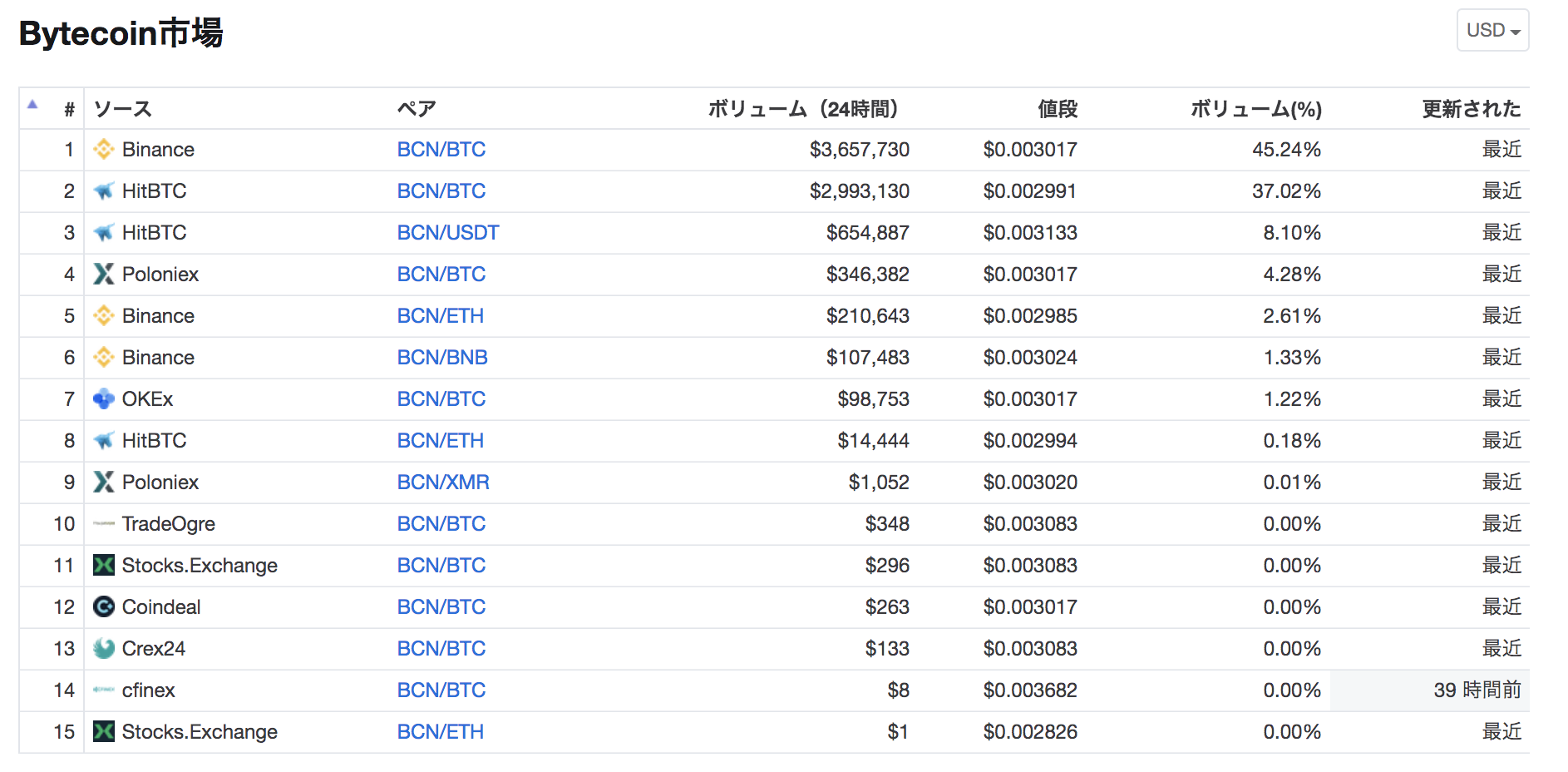Sort ascending using the triangle arrow header
This screenshot has width=1568, height=772.
32,105
